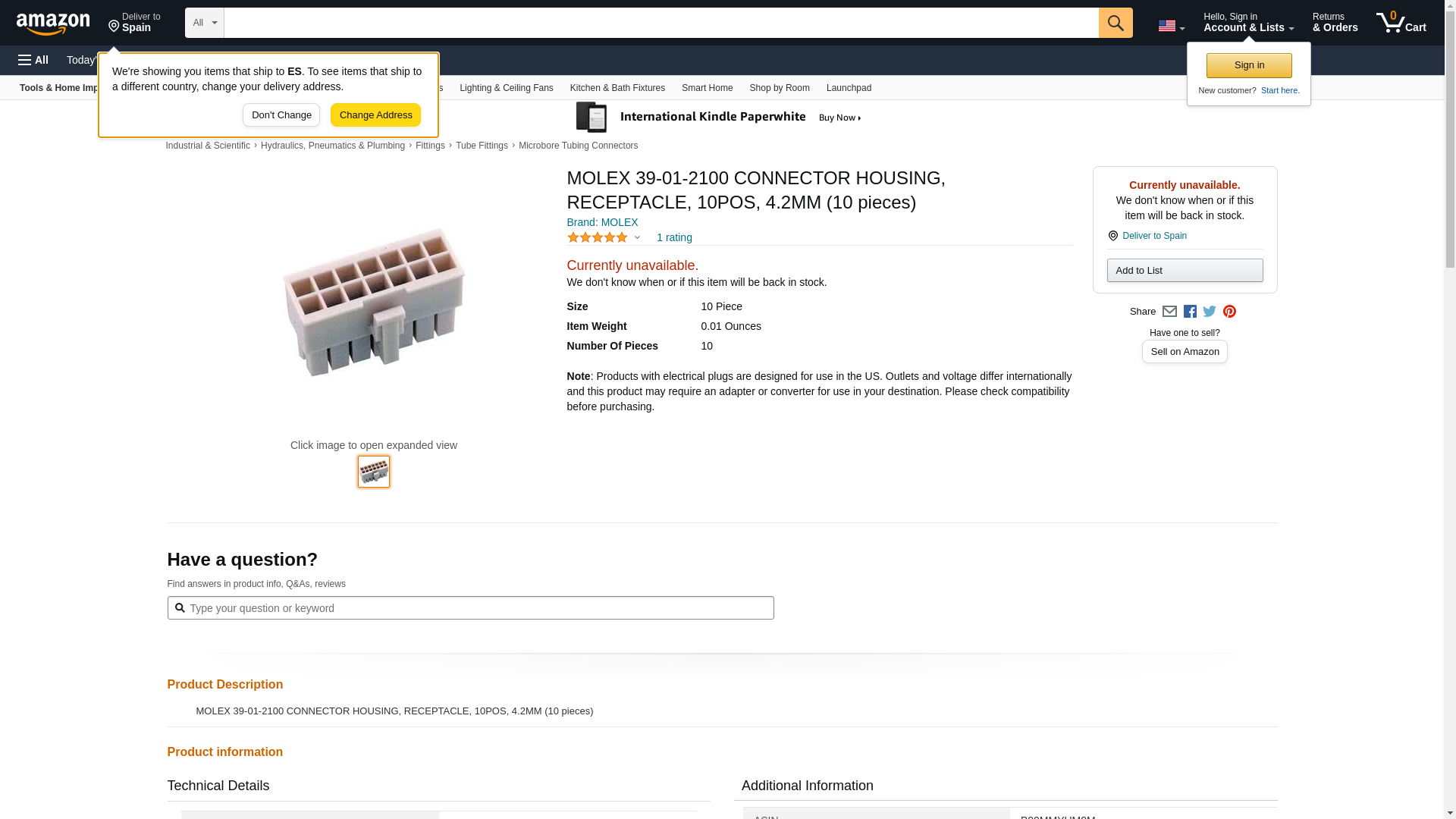Open the search category All dropdown
This screenshot has width=1456, height=819.
(x=204, y=23)
